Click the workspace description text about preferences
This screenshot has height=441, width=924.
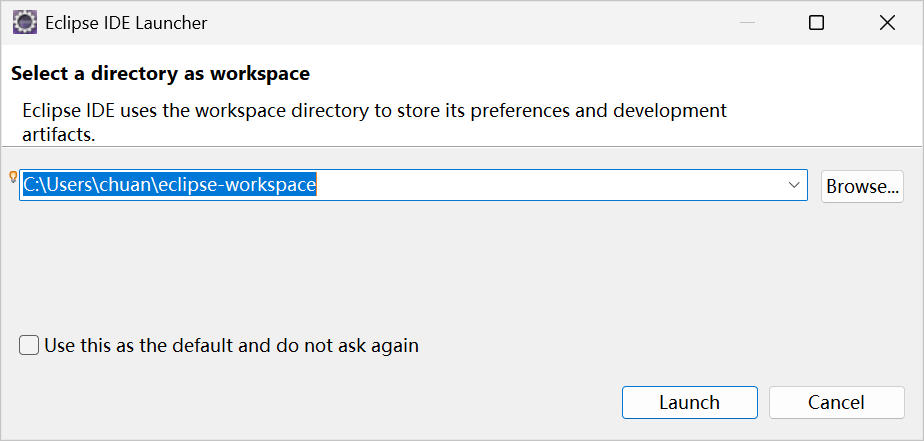click(374, 122)
